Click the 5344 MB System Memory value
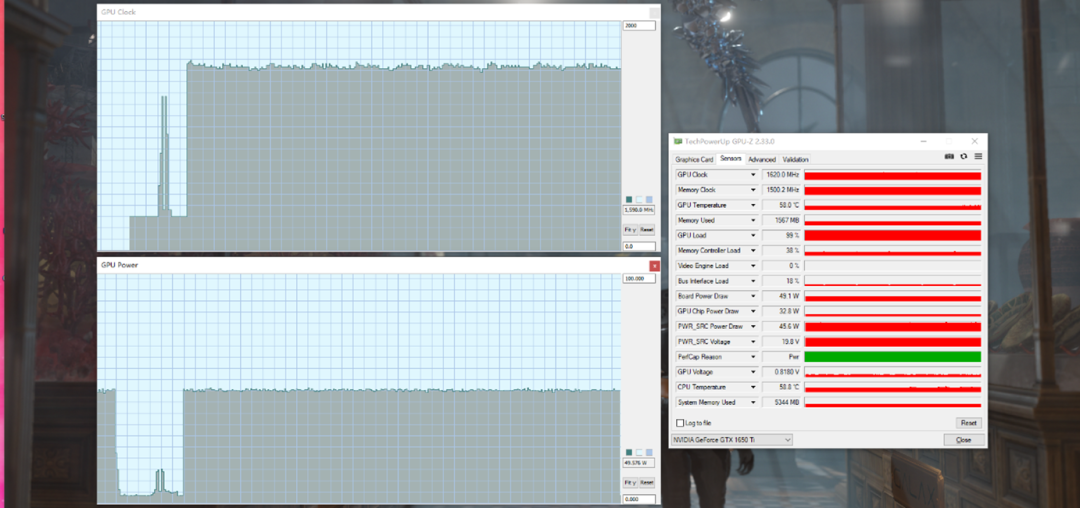Screen dimensions: 1080x508 tap(782, 402)
